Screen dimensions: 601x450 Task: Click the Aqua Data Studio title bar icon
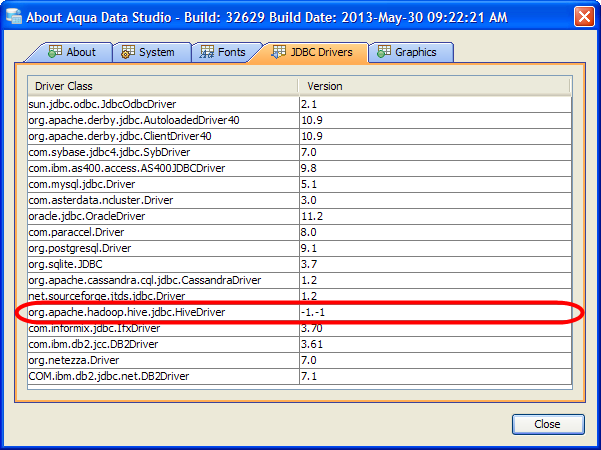(13, 17)
